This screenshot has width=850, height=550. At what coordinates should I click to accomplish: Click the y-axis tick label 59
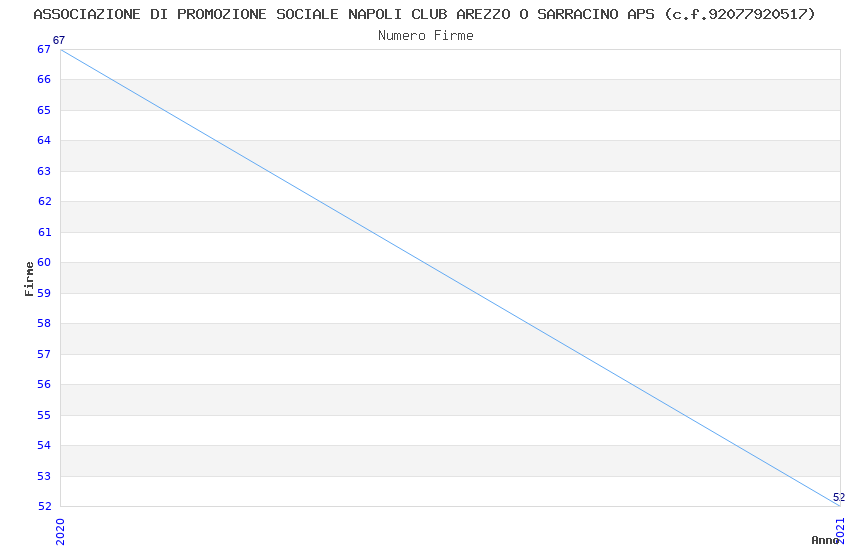44,293
